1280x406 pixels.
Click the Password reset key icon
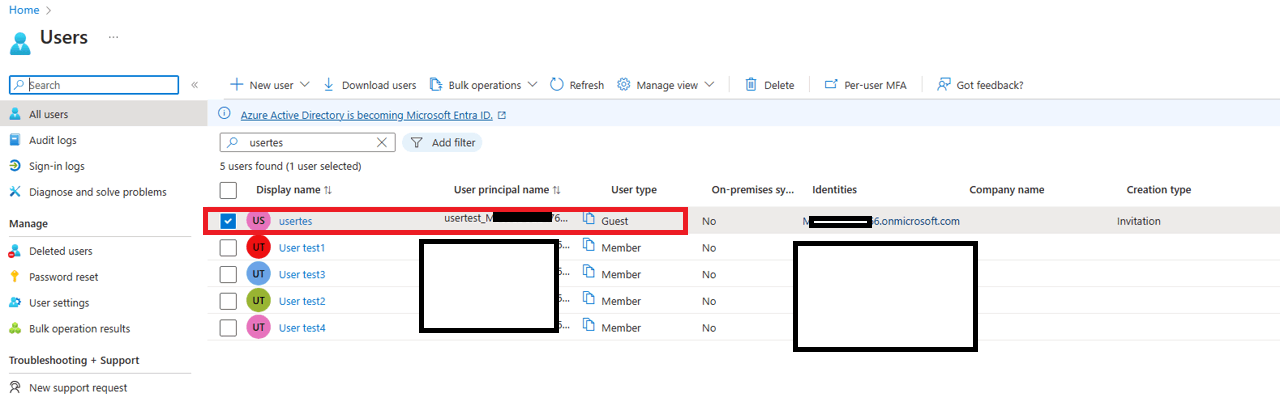pyautogui.click(x=15, y=277)
